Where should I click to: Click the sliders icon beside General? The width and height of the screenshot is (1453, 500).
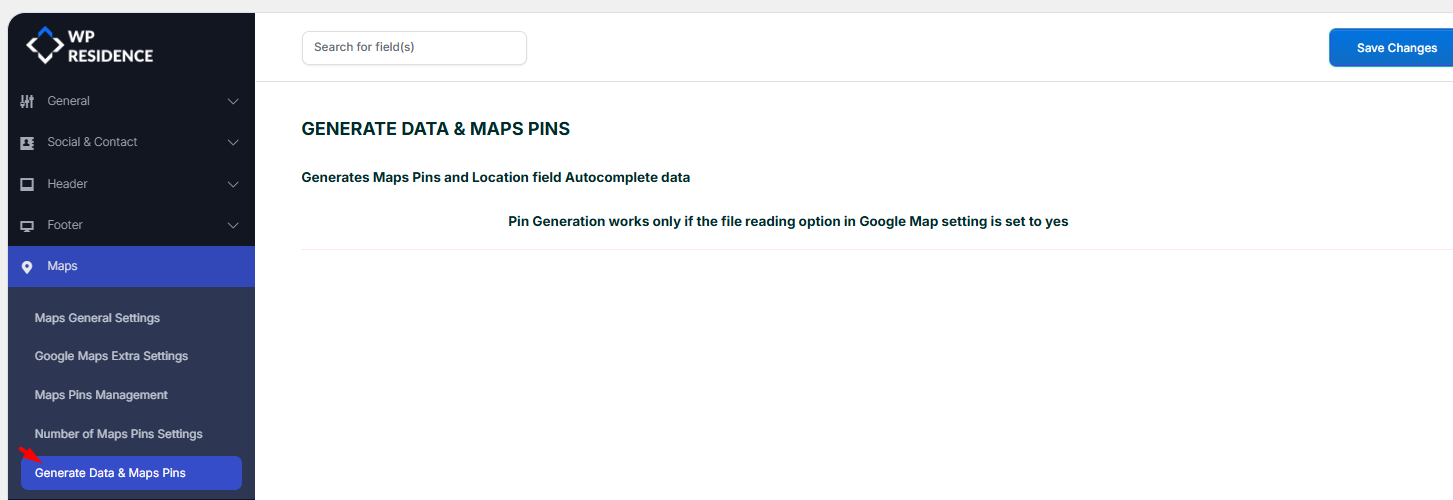(27, 101)
